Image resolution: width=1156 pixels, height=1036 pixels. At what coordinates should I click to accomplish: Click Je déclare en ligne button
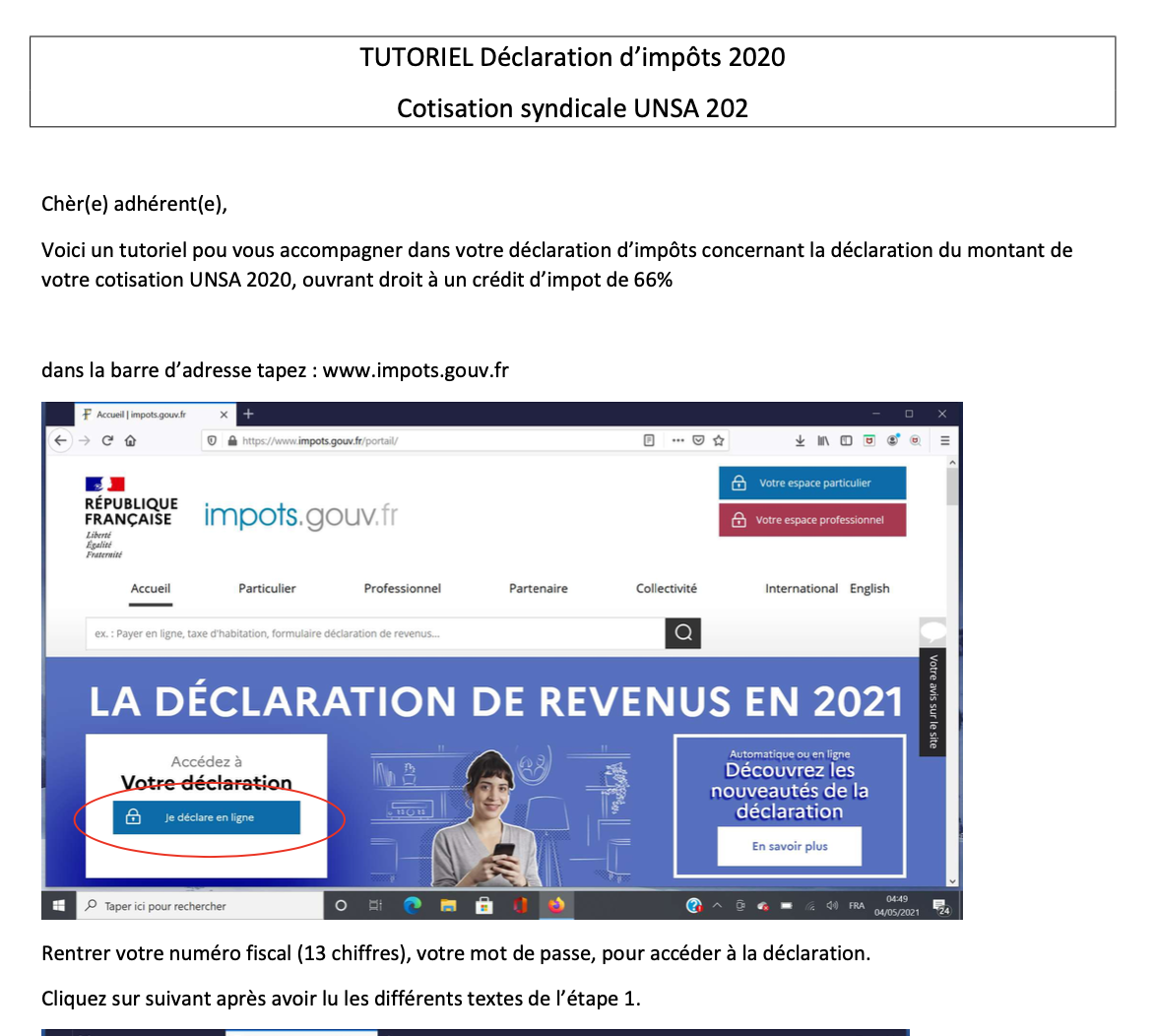point(207,817)
